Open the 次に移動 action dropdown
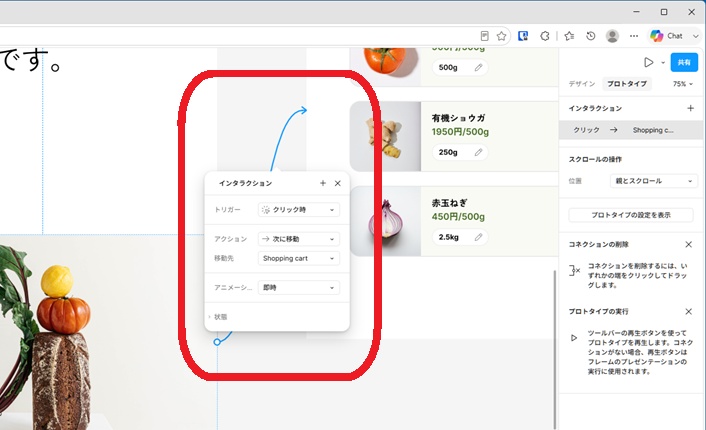The height and width of the screenshot is (430, 706). (x=299, y=239)
